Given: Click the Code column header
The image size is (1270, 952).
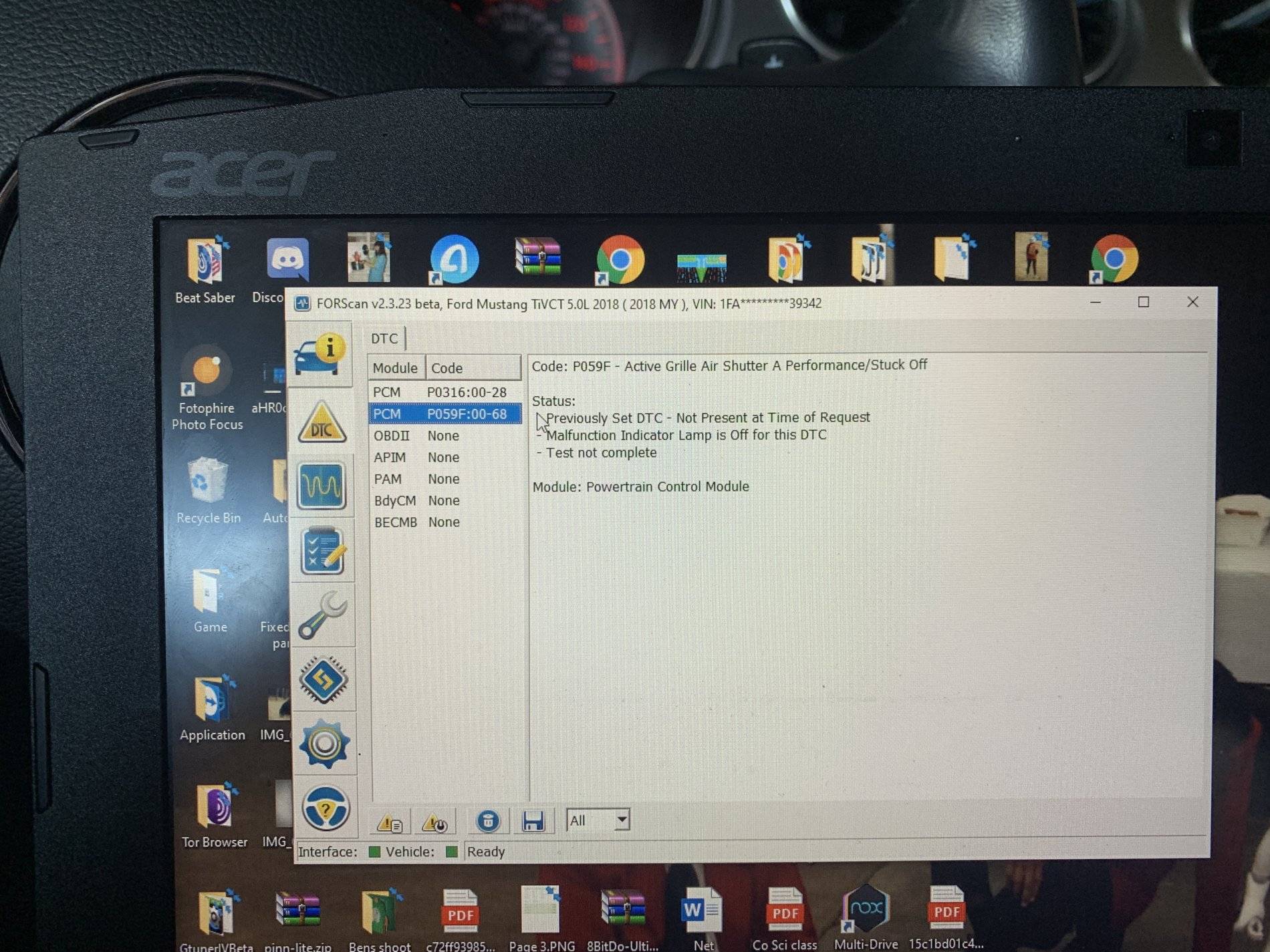Looking at the screenshot, I should point(473,368).
